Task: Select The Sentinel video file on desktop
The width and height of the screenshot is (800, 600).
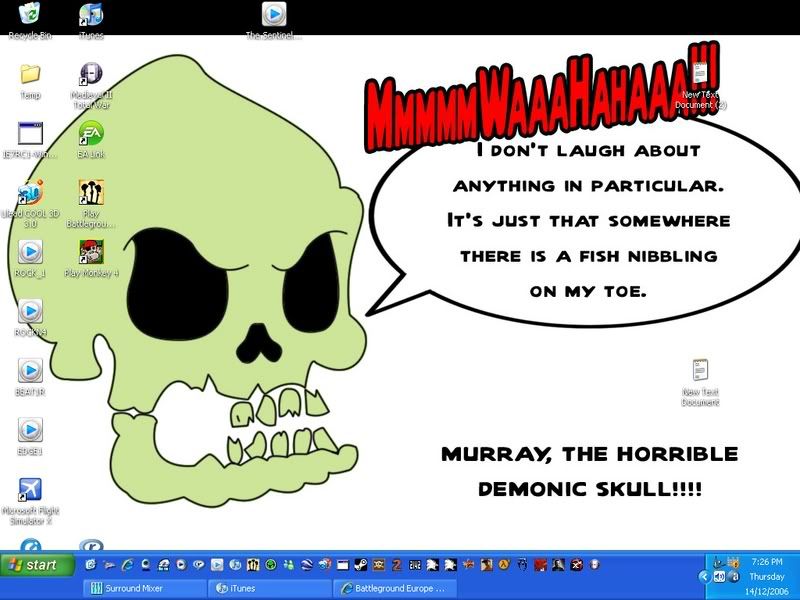Action: click(x=274, y=20)
